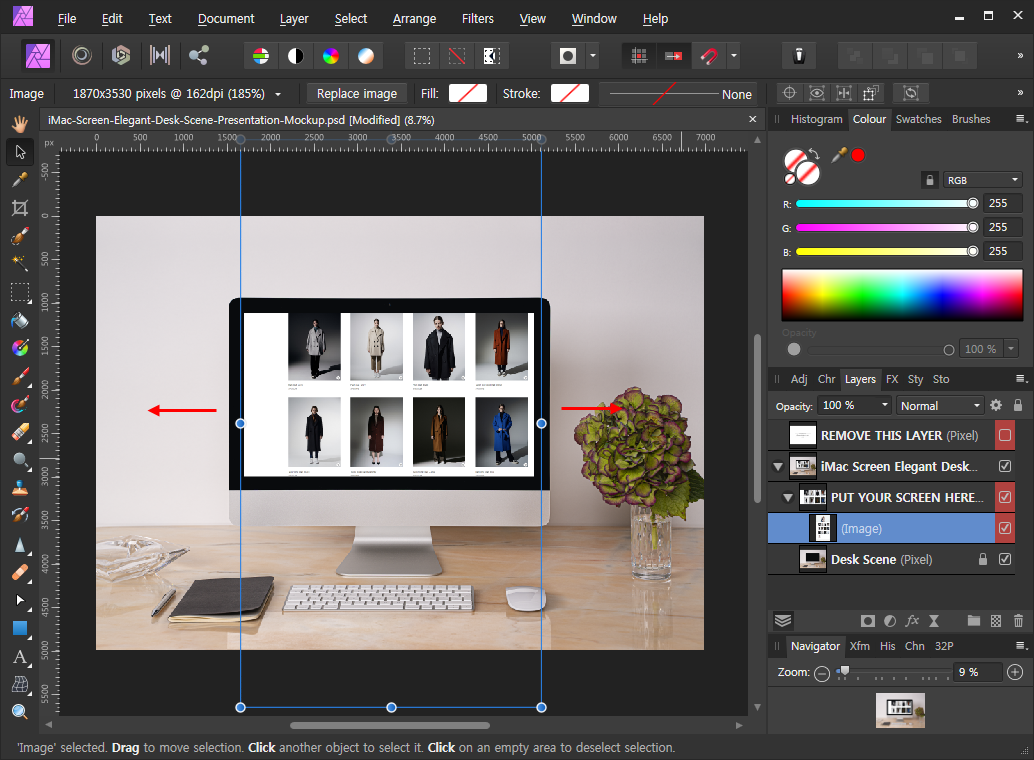The width and height of the screenshot is (1034, 760).
Task: Click the Stroke colour swatch
Action: tap(570, 93)
